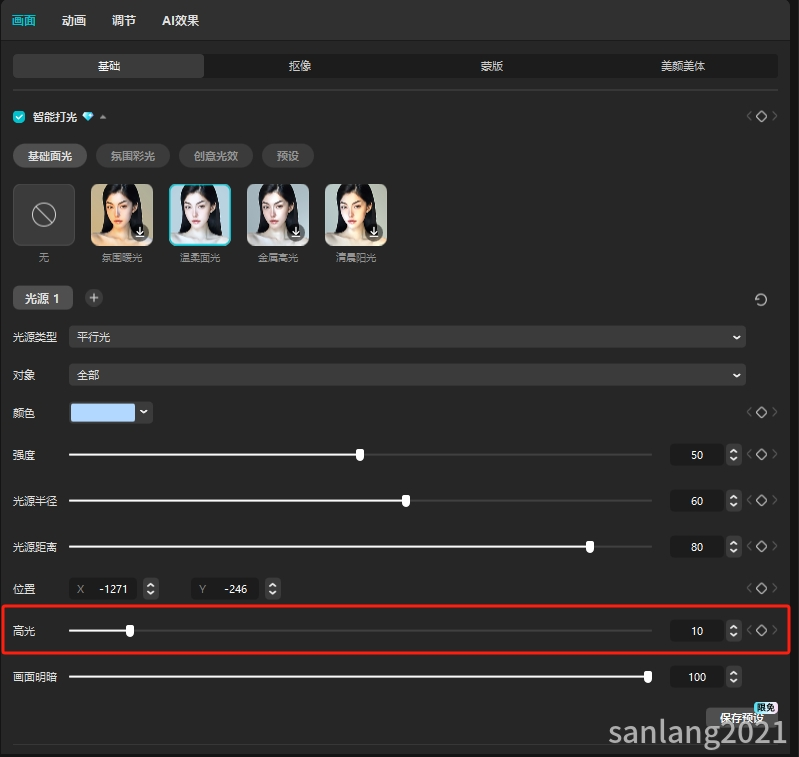799x757 pixels.
Task: Choose the 金属高光 lighting thumbnail
Action: click(x=278, y=215)
